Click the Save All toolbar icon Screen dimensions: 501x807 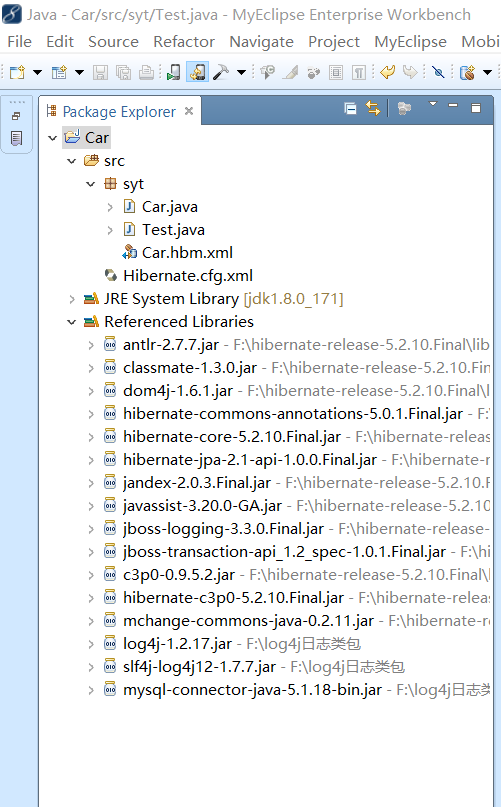[x=124, y=72]
